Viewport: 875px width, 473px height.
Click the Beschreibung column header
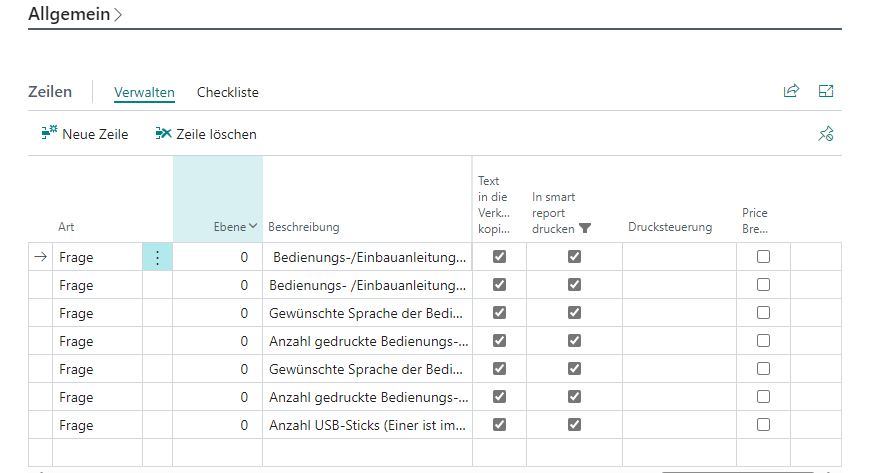coord(304,227)
